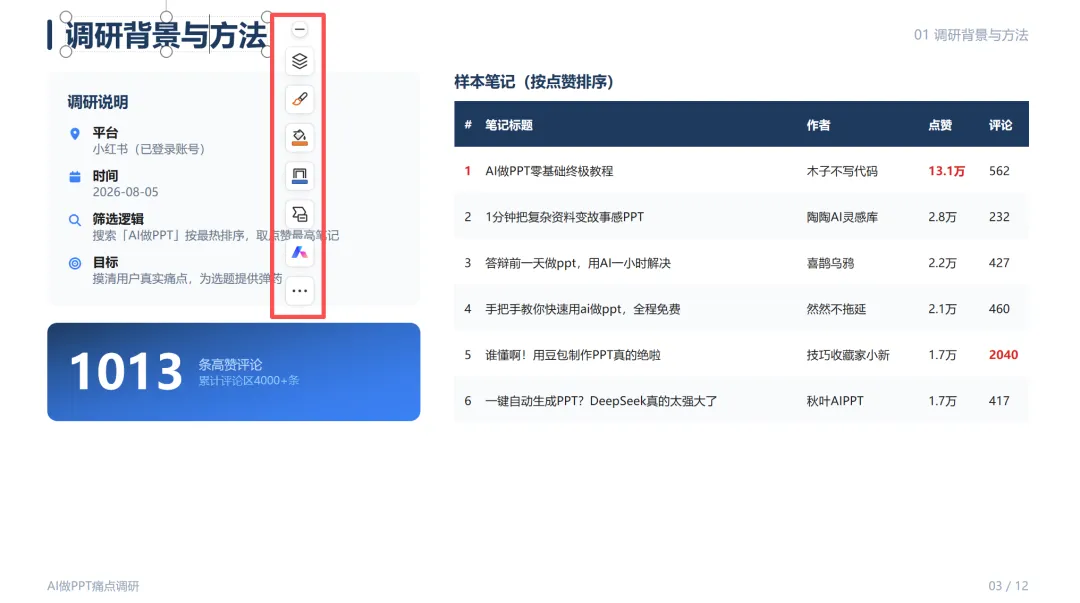Click the author 秋叶AIPPT
The height and width of the screenshot is (603, 1080).
tap(835, 401)
